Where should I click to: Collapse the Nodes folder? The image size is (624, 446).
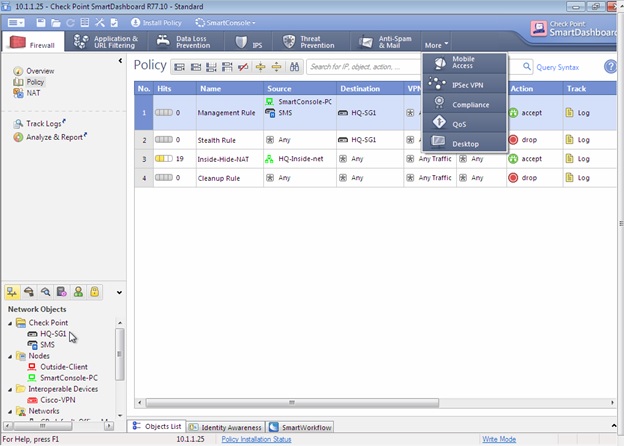(10, 356)
